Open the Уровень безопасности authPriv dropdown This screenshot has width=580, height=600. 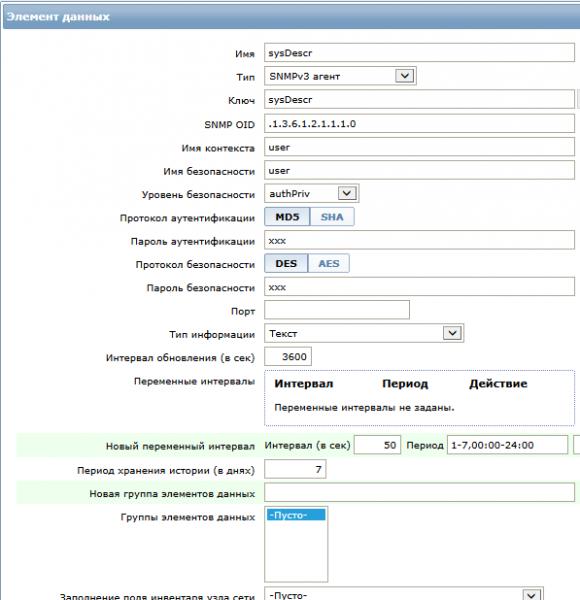coord(311,194)
